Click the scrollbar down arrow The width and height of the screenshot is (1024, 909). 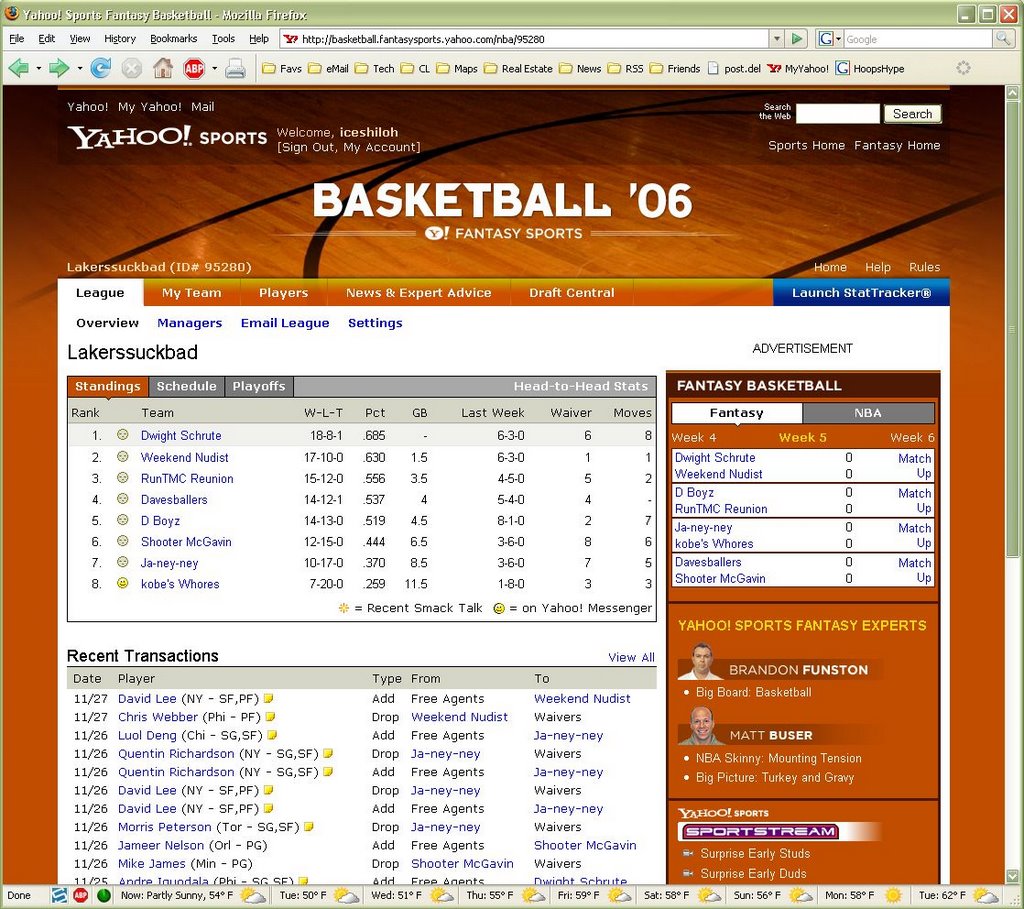point(1013,876)
